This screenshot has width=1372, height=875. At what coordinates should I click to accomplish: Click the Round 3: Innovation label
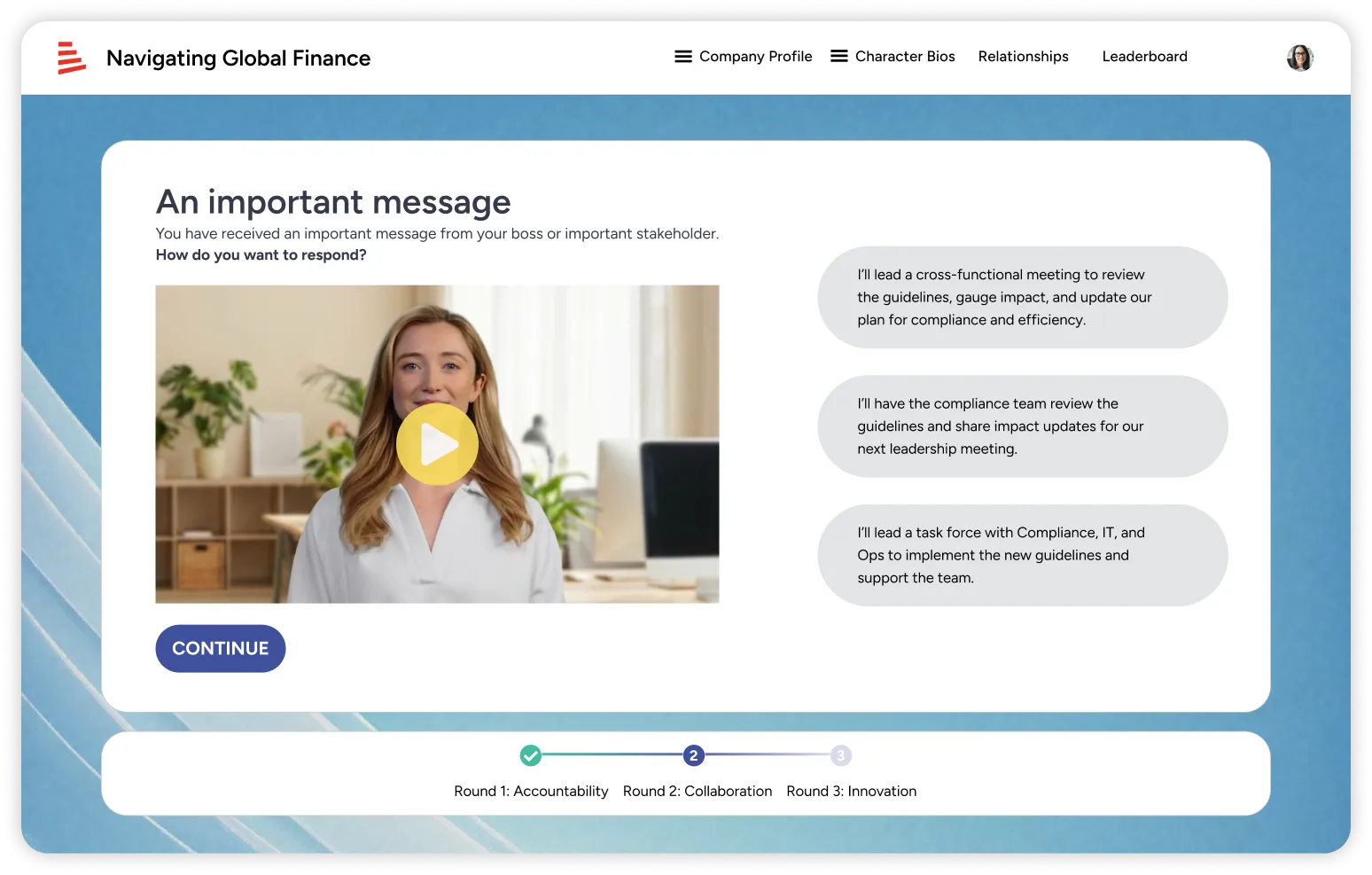[x=851, y=791]
